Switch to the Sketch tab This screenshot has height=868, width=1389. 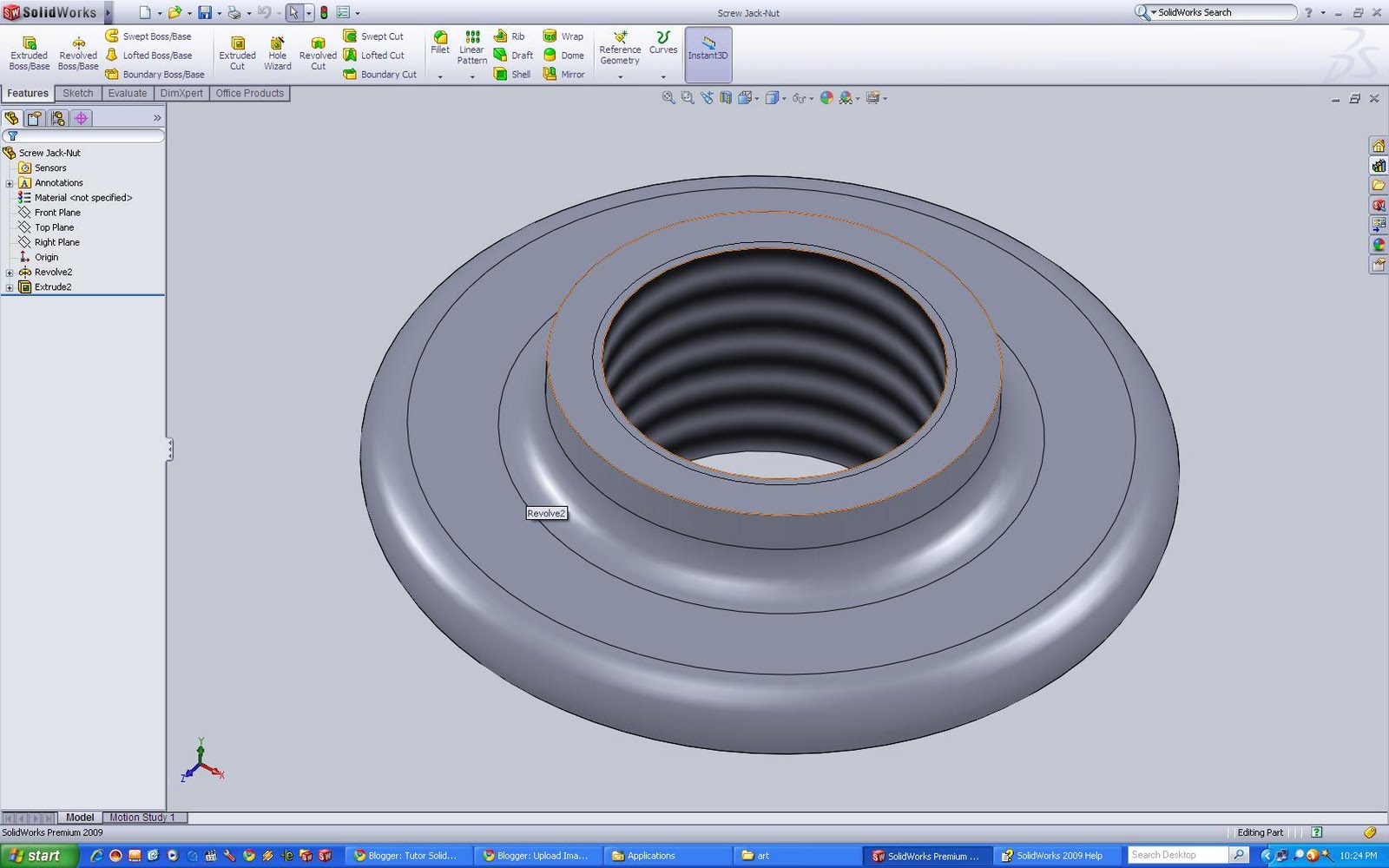[x=77, y=93]
